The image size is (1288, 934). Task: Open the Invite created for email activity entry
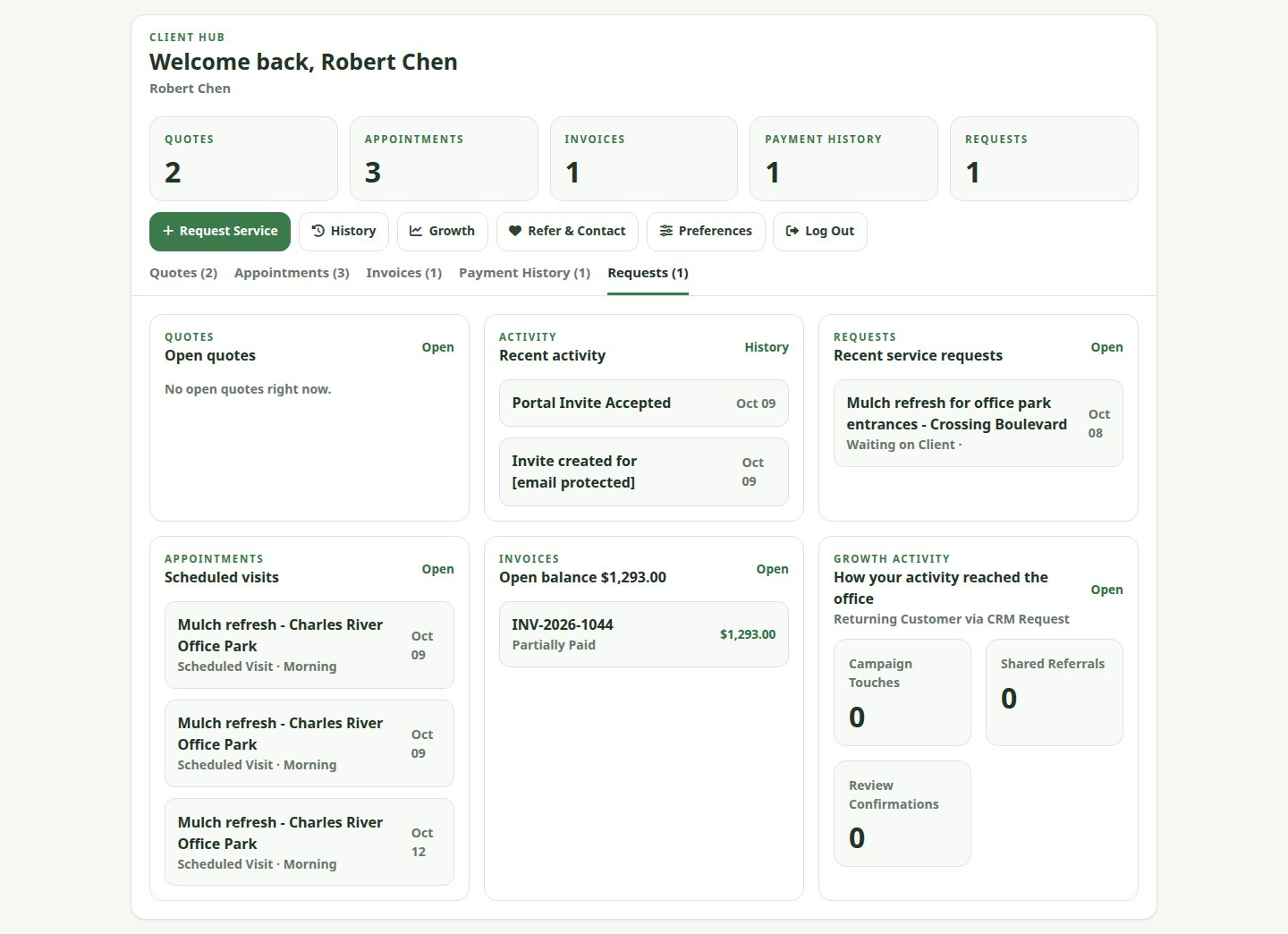[644, 471]
